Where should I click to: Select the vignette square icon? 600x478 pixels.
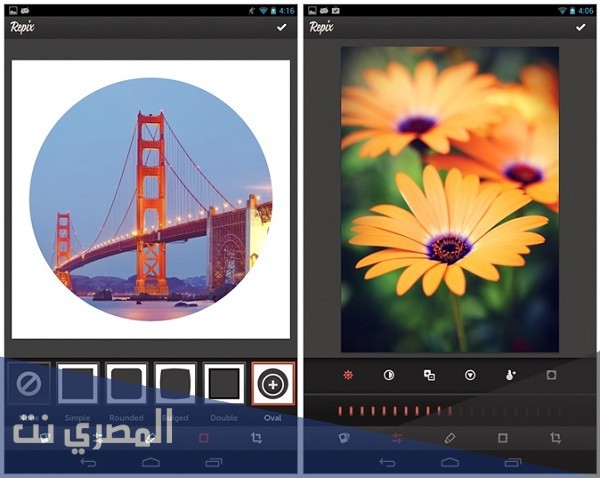(550, 375)
